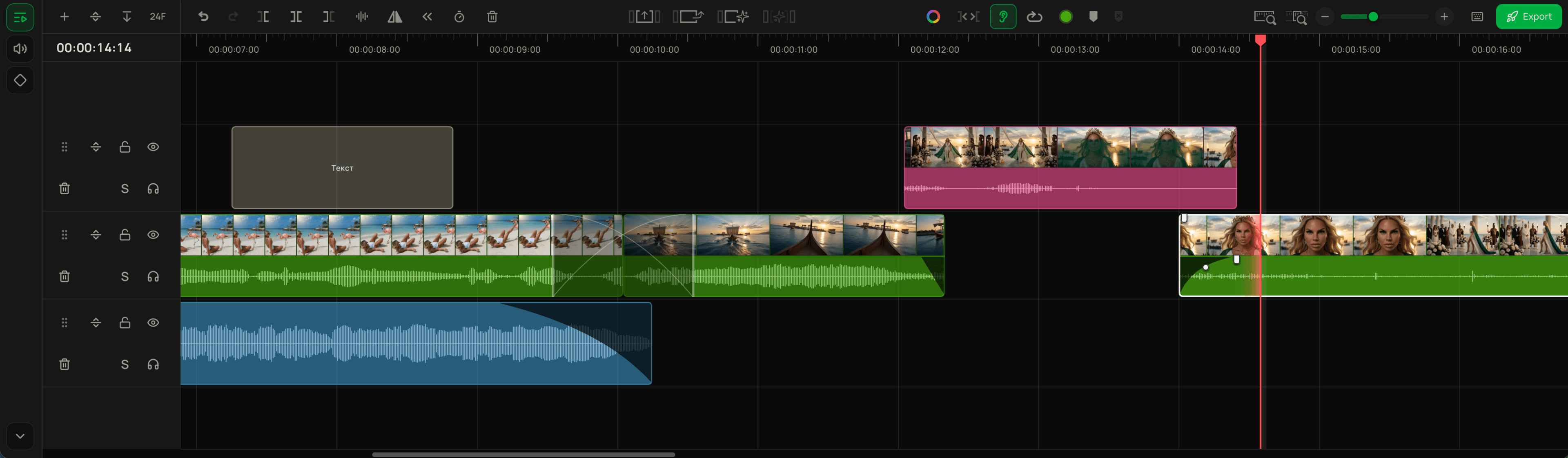Viewport: 1568px width, 458px height.
Task: Click the bracket arrows snapping icon
Action: pos(969,17)
